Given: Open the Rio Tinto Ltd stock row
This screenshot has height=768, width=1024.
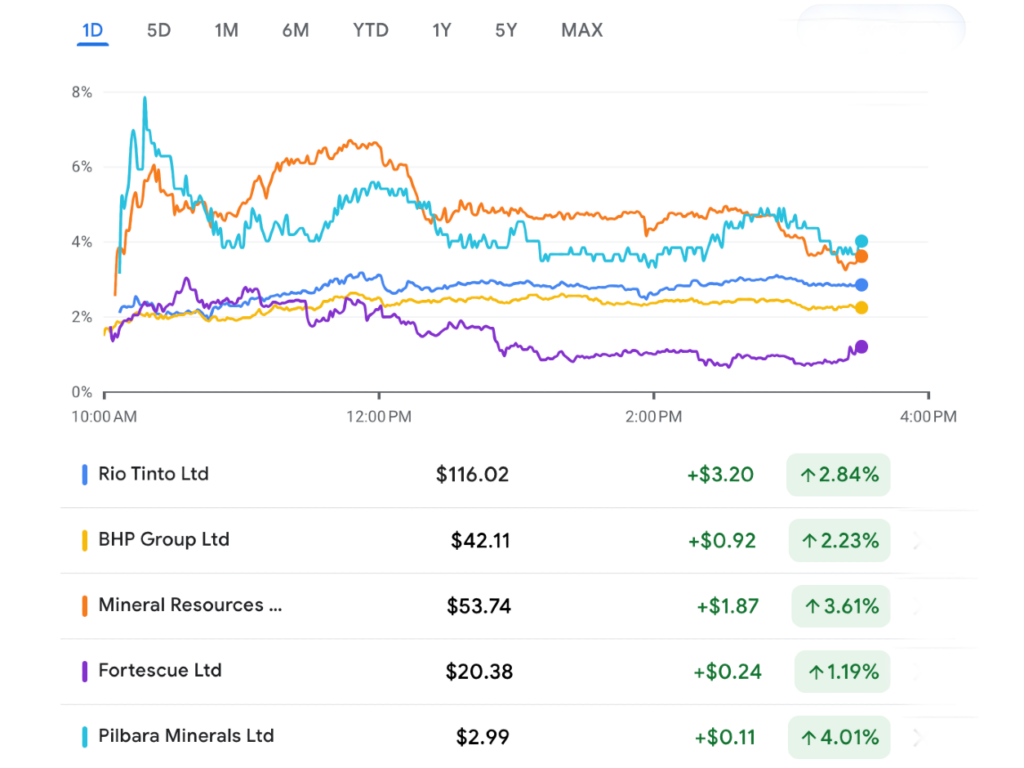Looking at the screenshot, I should tap(486, 475).
